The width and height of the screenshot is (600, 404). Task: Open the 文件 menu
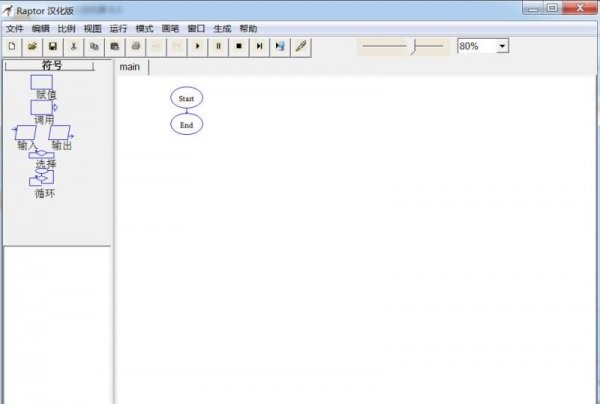[15, 29]
